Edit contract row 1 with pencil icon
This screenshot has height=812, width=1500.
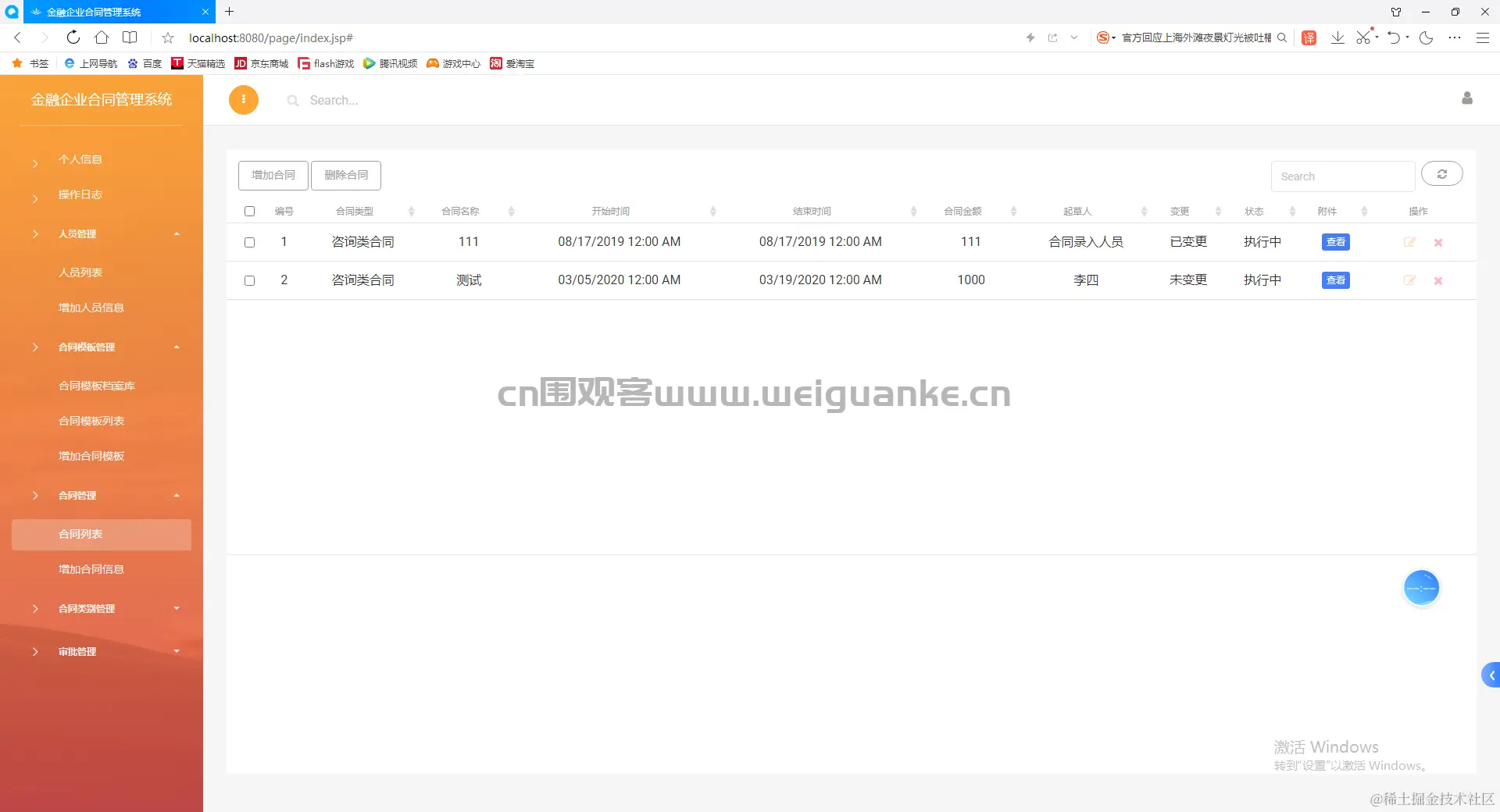coord(1409,242)
